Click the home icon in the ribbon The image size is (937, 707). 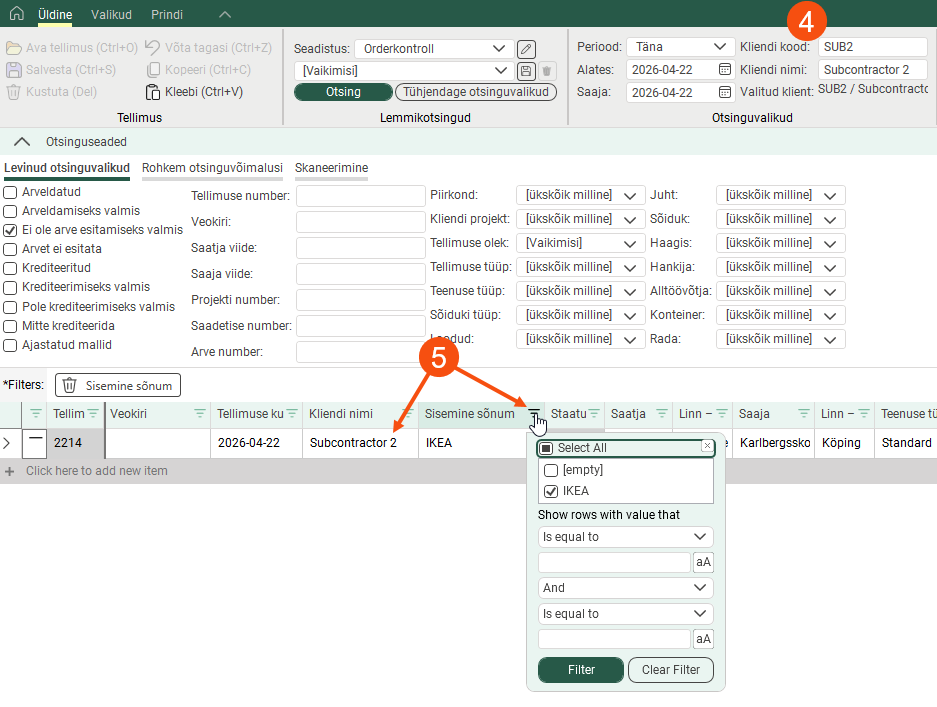click(x=16, y=14)
